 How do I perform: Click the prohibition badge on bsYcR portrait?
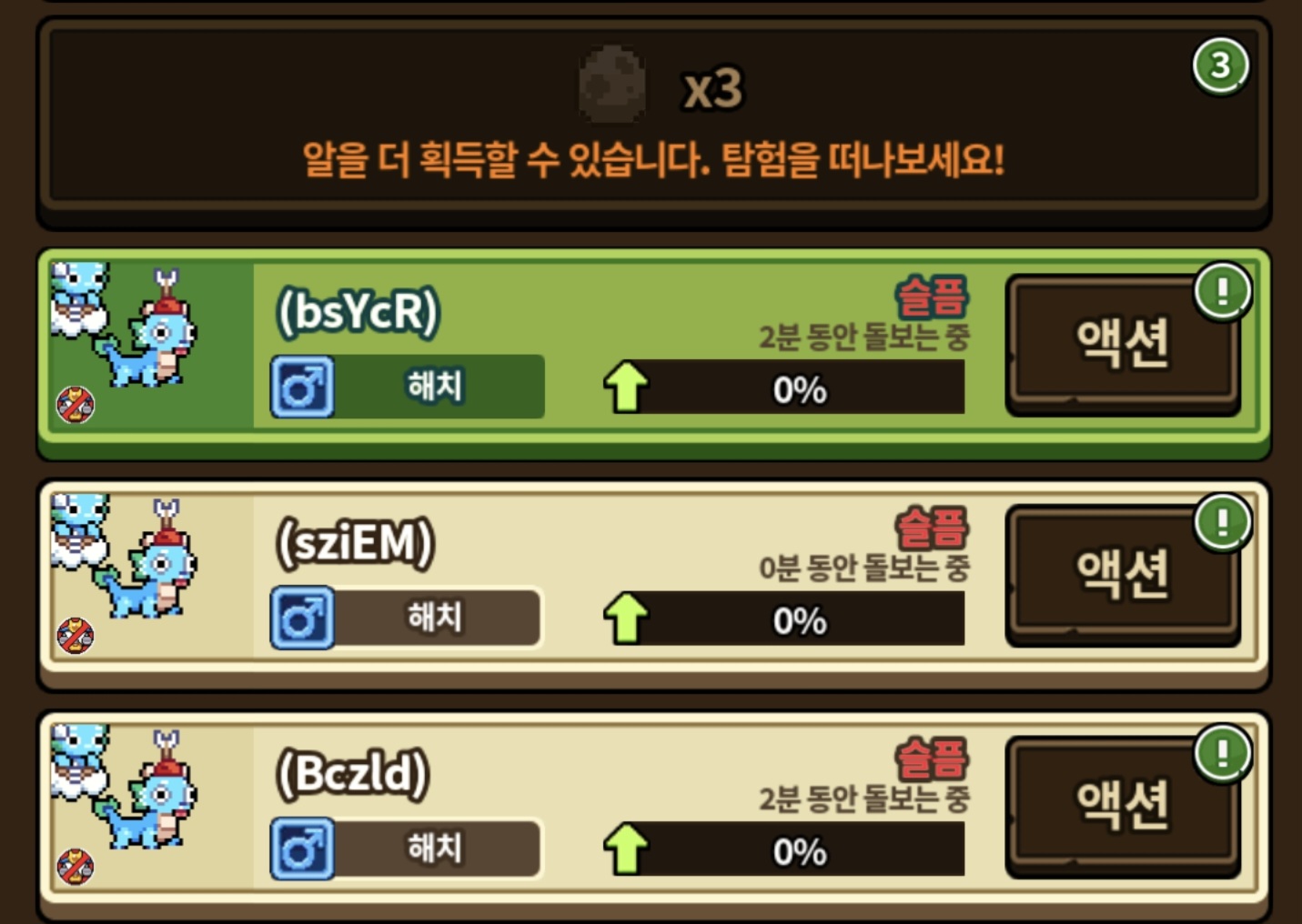tap(76, 404)
